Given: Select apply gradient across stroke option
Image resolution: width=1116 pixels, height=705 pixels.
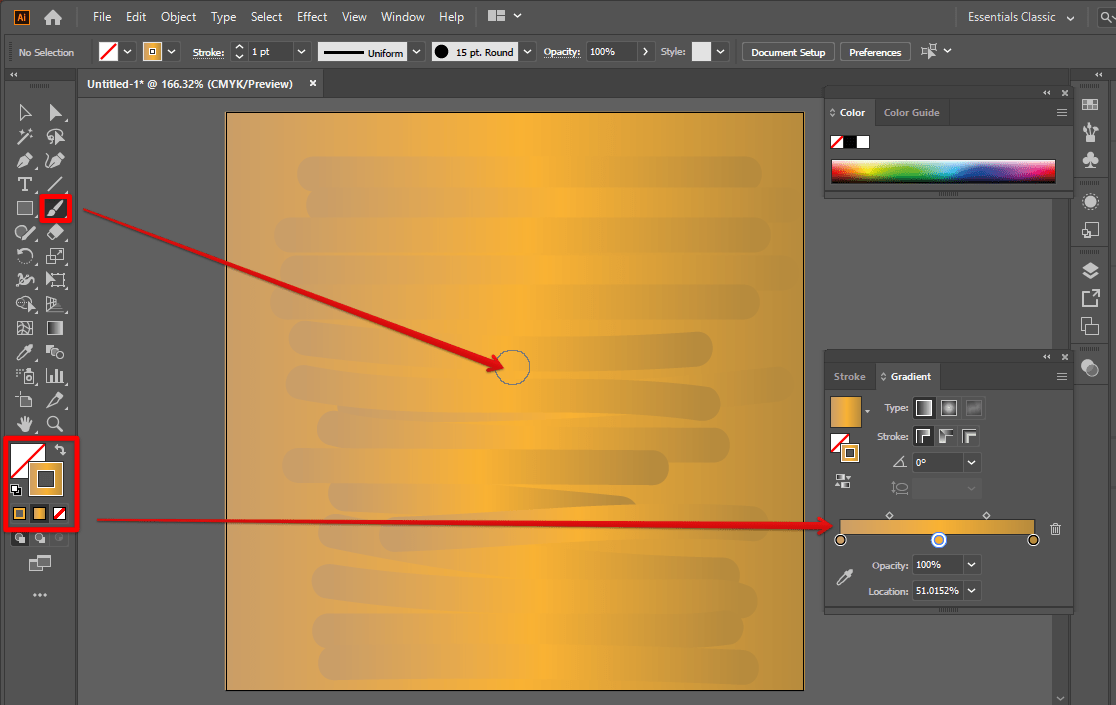Looking at the screenshot, I should click(x=969, y=436).
